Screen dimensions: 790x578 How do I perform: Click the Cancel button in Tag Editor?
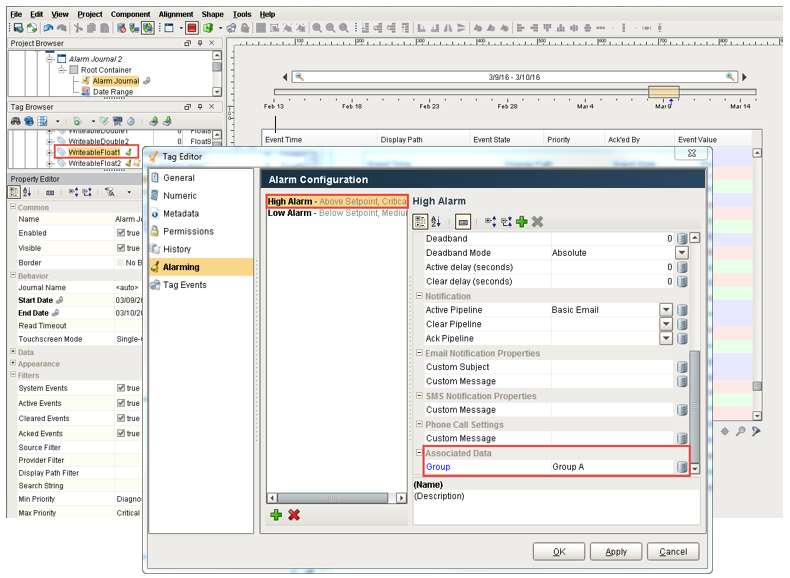[x=673, y=552]
